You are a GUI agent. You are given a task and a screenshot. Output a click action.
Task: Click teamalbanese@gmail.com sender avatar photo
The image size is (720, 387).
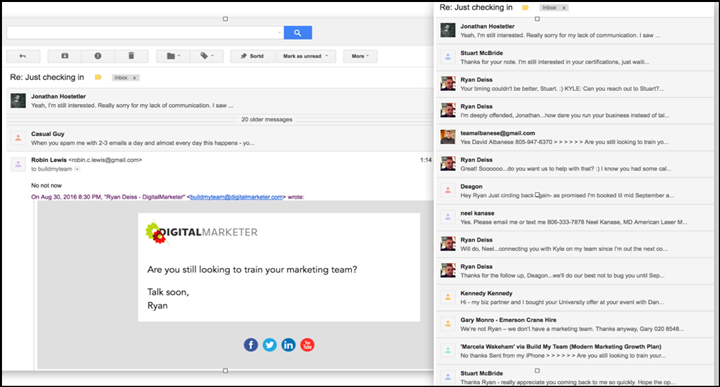click(x=448, y=137)
